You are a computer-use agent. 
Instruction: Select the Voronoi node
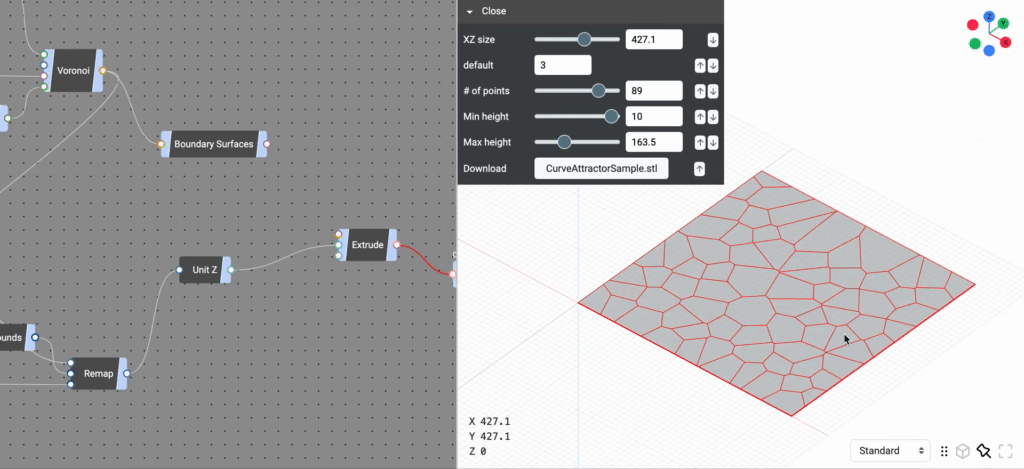72,71
